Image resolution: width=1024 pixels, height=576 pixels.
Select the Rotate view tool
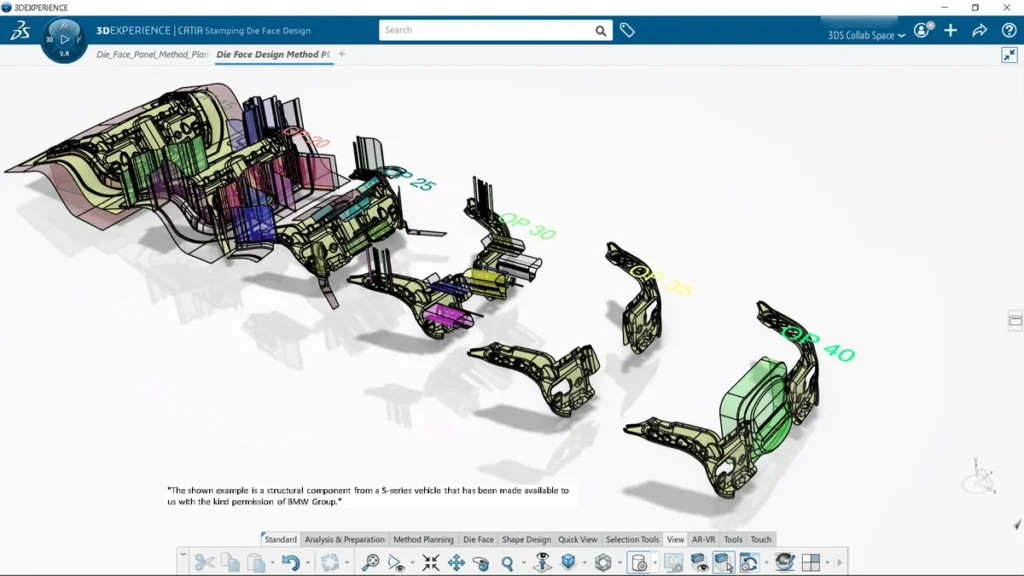481,562
